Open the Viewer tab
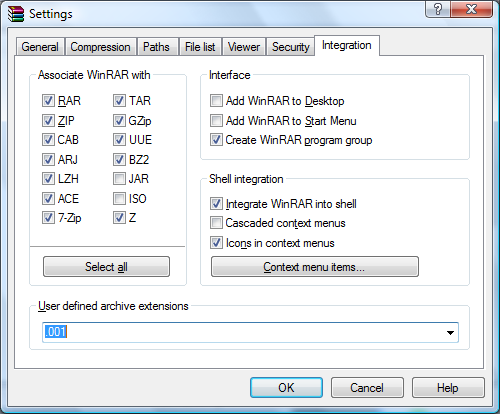This screenshot has height=414, width=500. tap(244, 47)
